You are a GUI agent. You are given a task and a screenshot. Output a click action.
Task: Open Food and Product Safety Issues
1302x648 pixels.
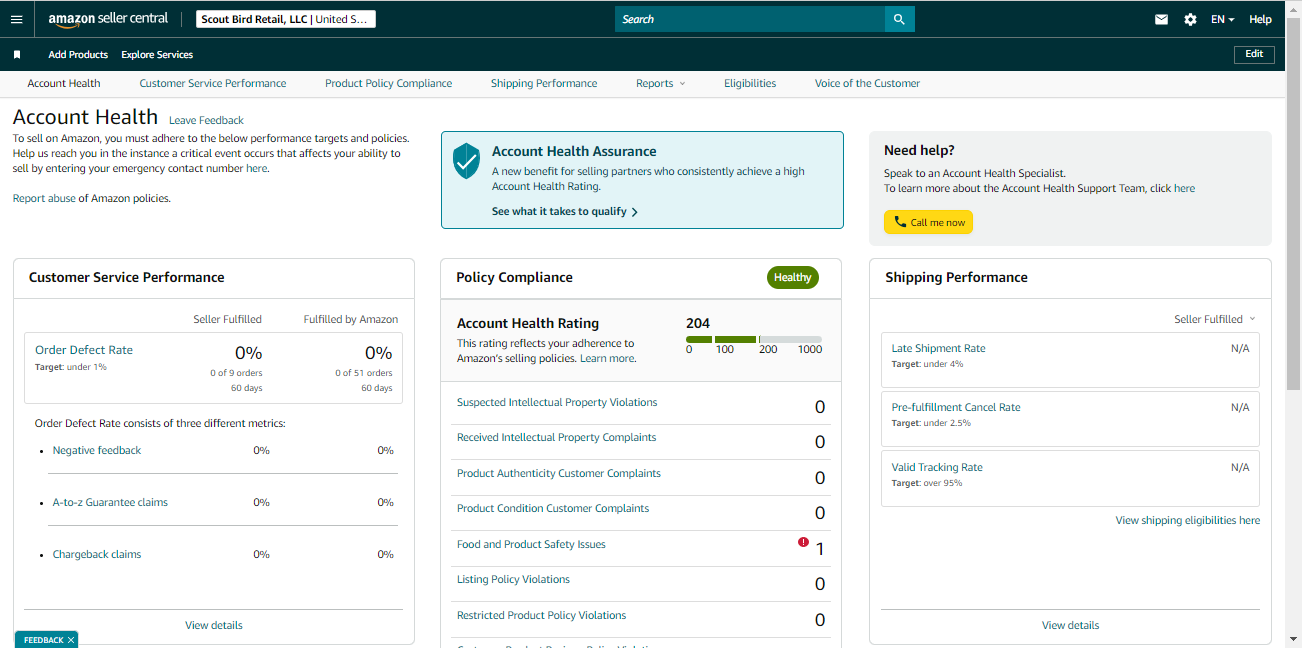[531, 544]
